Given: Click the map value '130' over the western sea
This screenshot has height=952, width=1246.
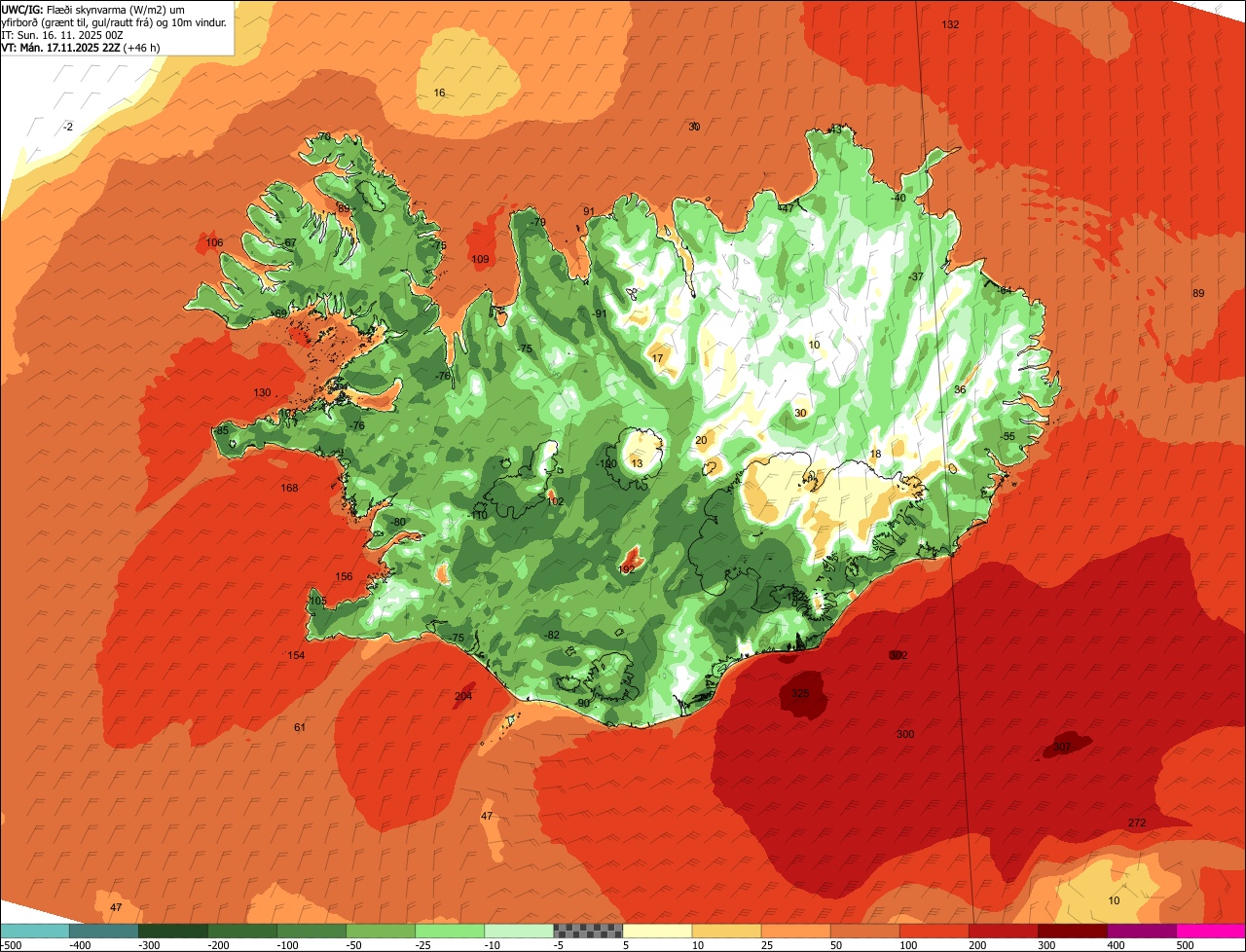Looking at the screenshot, I should (262, 392).
